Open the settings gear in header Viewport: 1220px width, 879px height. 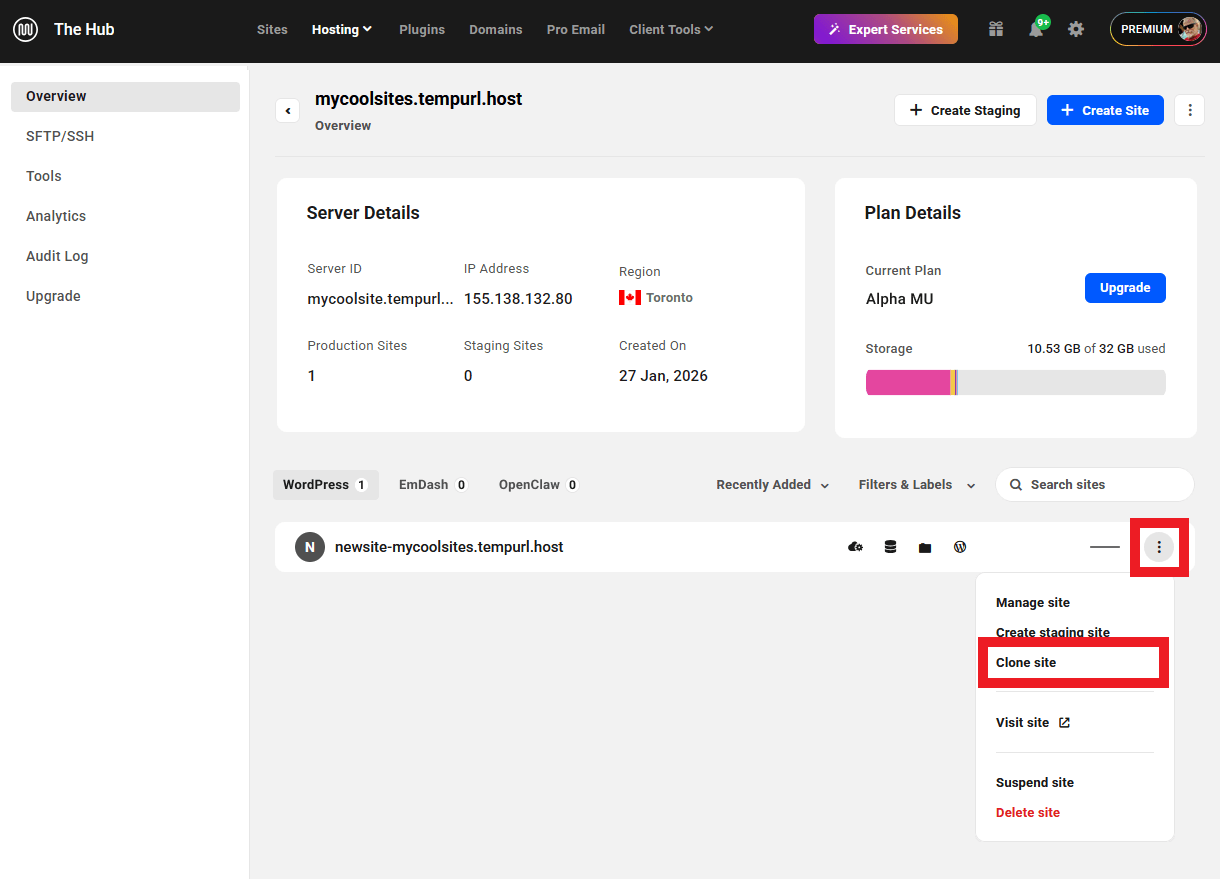point(1076,29)
